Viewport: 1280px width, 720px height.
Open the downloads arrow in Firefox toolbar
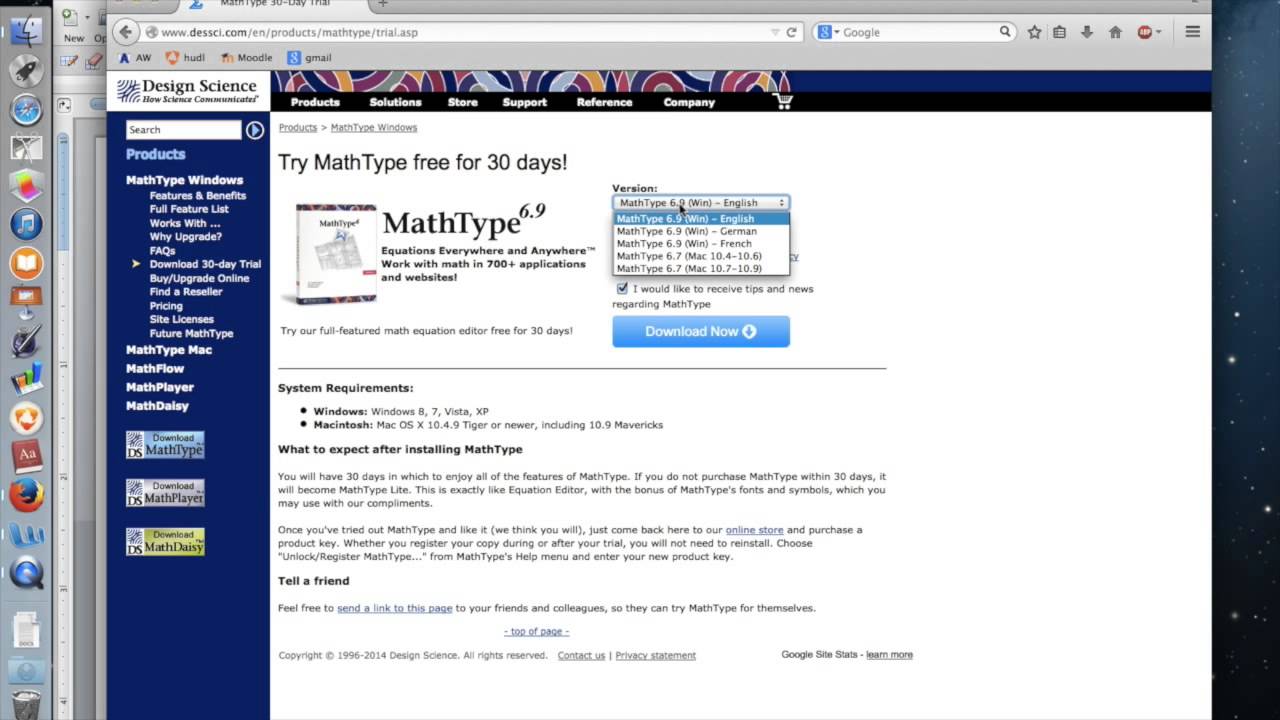pos(1087,32)
